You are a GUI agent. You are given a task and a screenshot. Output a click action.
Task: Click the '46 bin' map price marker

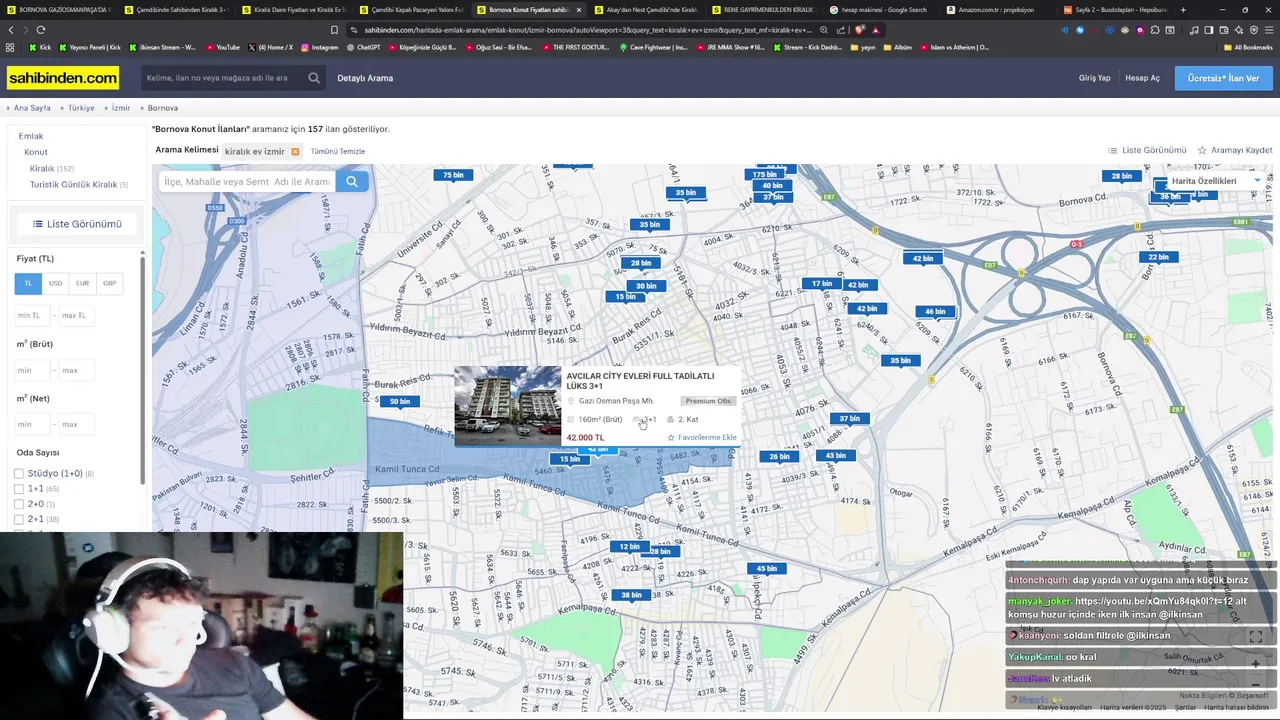(x=935, y=312)
